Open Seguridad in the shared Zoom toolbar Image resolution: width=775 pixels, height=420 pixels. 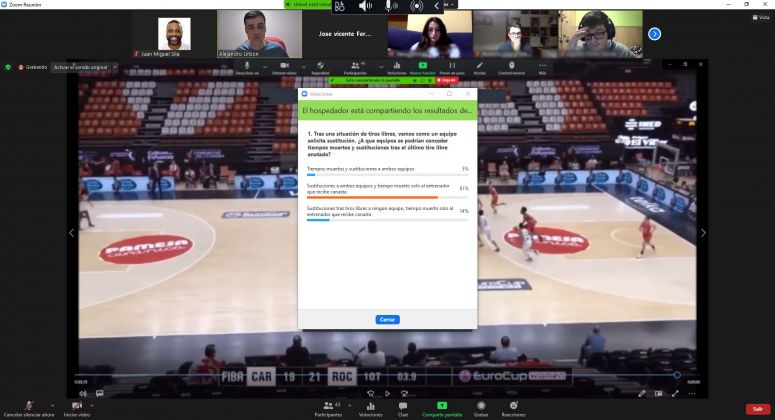click(320, 68)
